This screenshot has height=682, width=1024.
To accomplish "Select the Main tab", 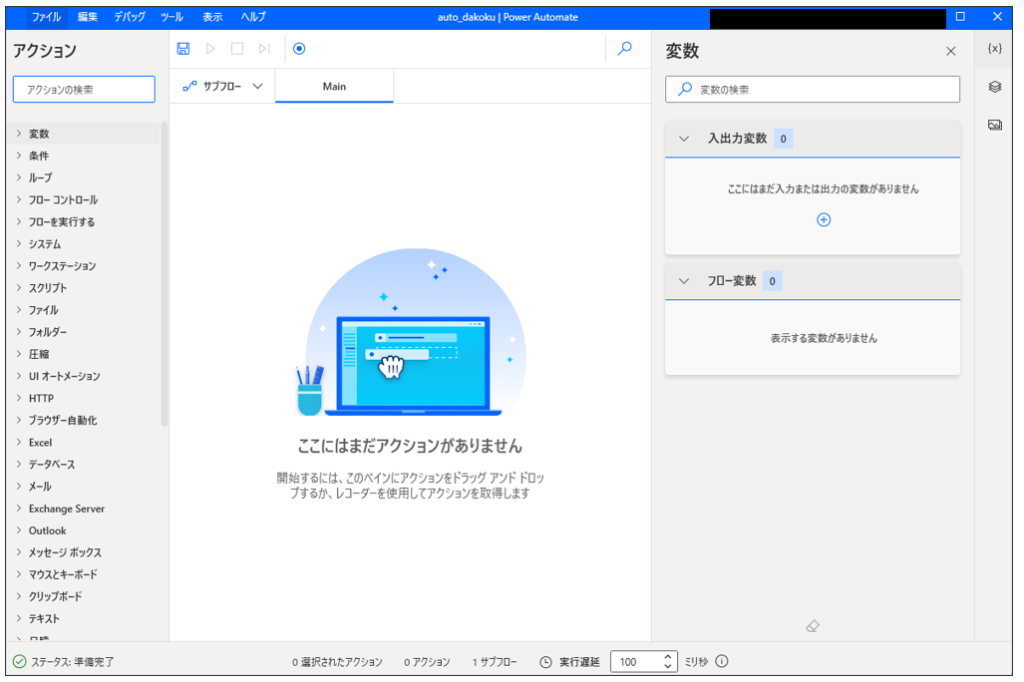I will pyautogui.click(x=334, y=86).
